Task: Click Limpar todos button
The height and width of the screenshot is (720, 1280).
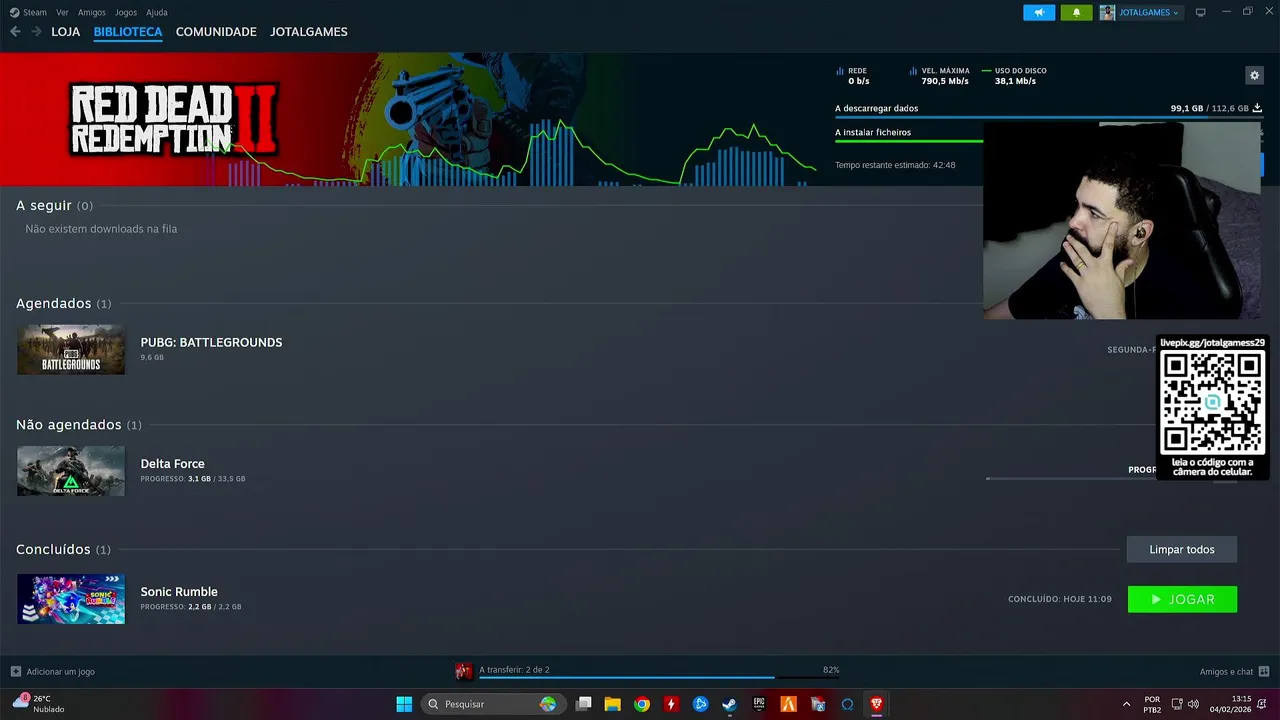Action: pyautogui.click(x=1182, y=549)
